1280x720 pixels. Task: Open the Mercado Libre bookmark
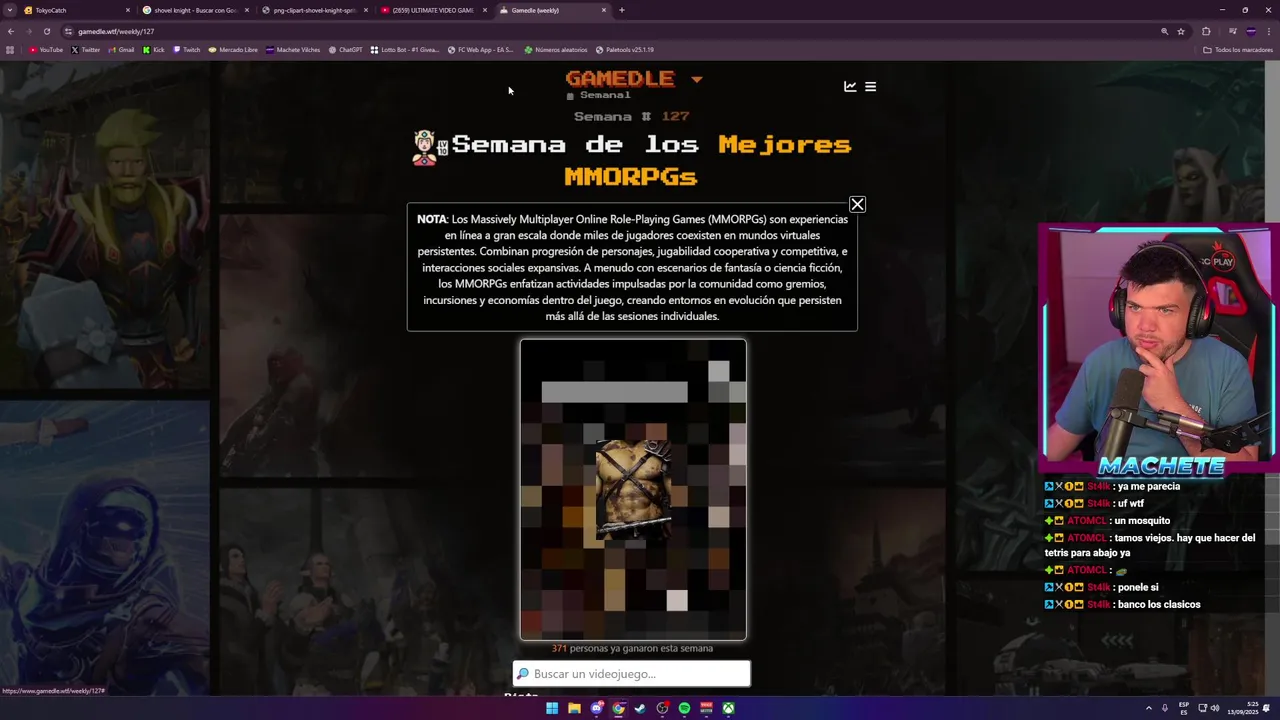pyautogui.click(x=233, y=50)
